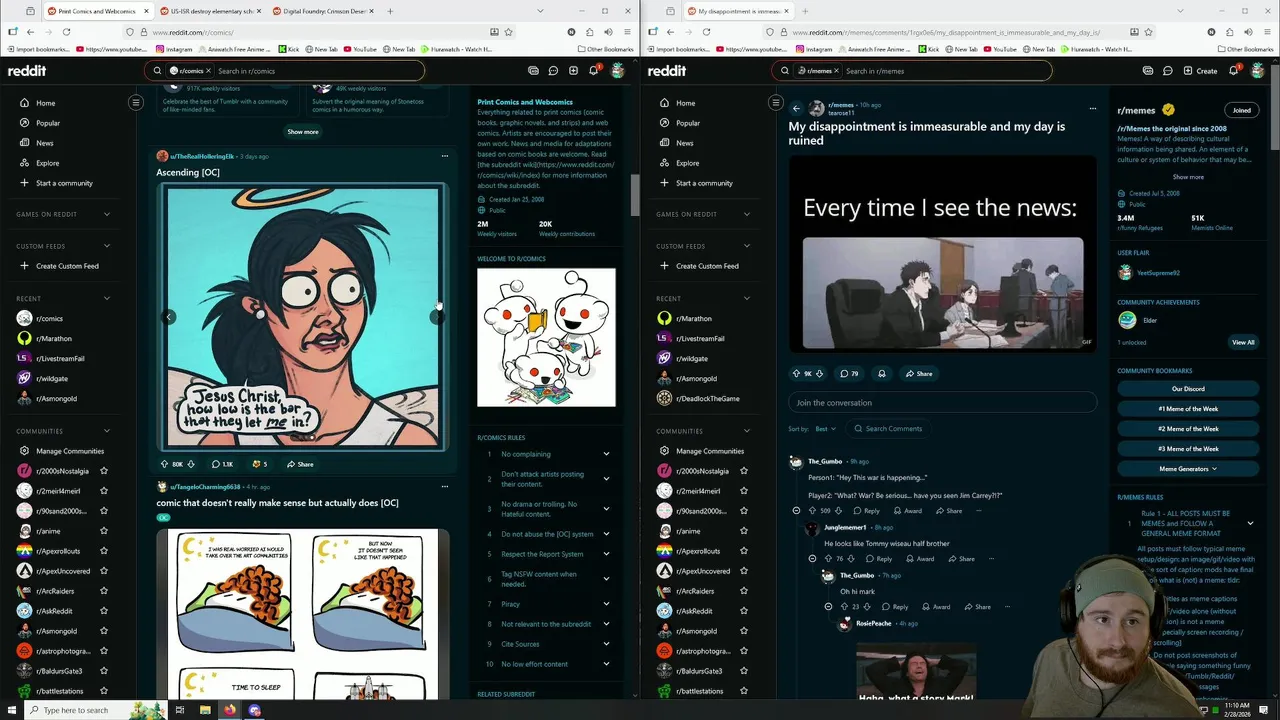Favorite r/2meirl4meirl star in r/memes window sidebar
Image resolution: width=1280 pixels, height=720 pixels.
pyautogui.click(x=744, y=491)
